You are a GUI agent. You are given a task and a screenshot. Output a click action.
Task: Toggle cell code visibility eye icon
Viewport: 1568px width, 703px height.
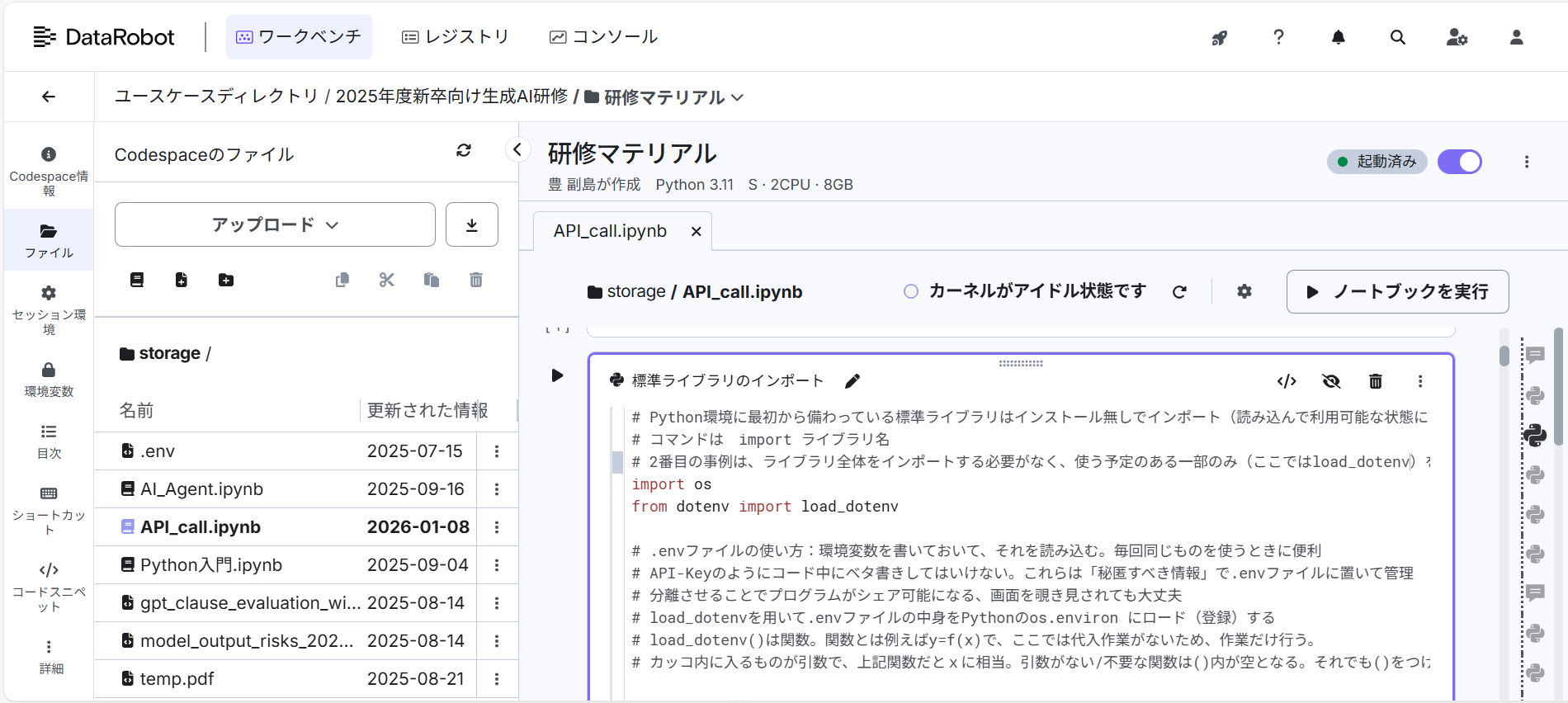tap(1331, 381)
